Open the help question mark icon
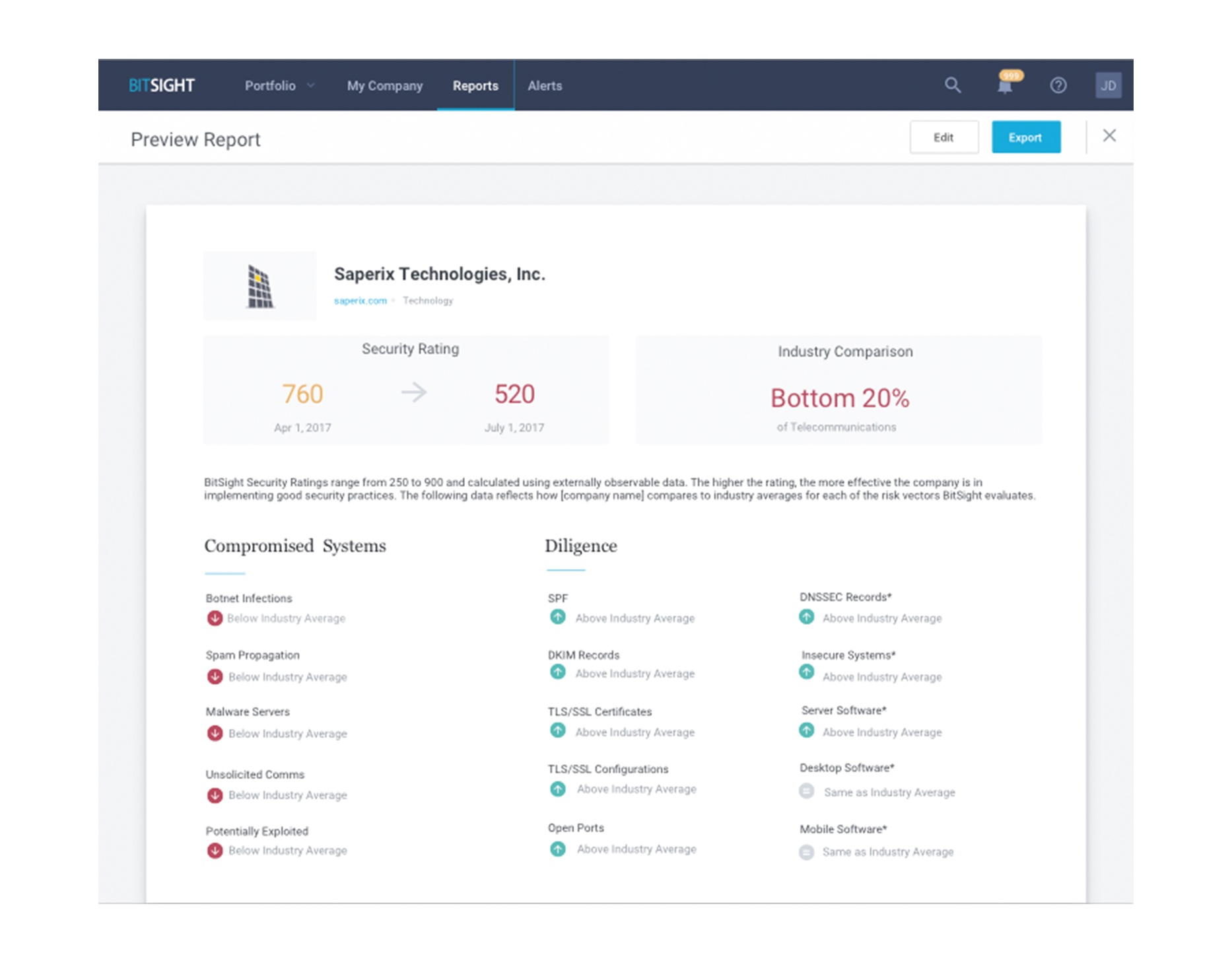 click(1058, 85)
